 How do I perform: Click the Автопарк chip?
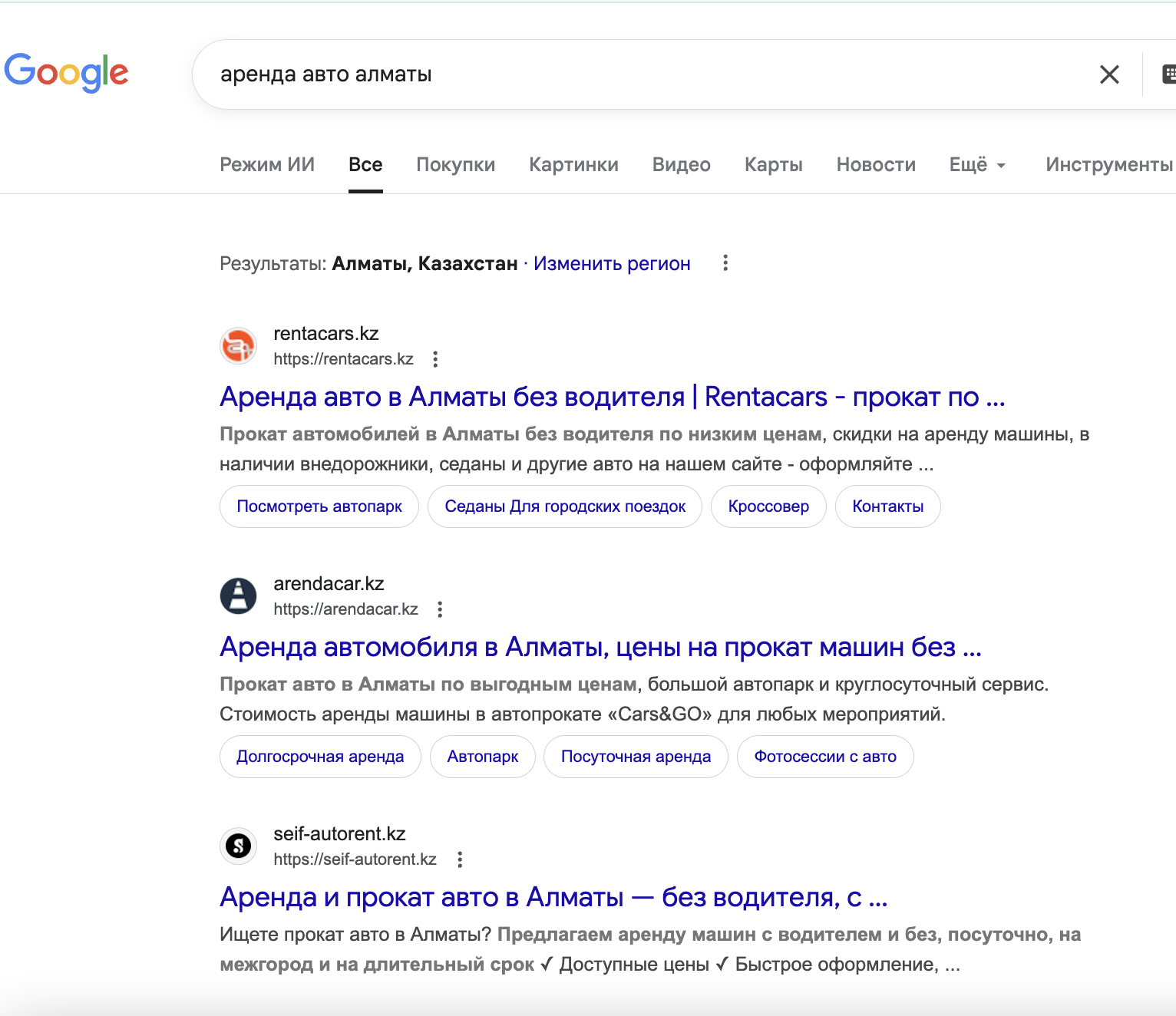pyautogui.click(x=483, y=757)
